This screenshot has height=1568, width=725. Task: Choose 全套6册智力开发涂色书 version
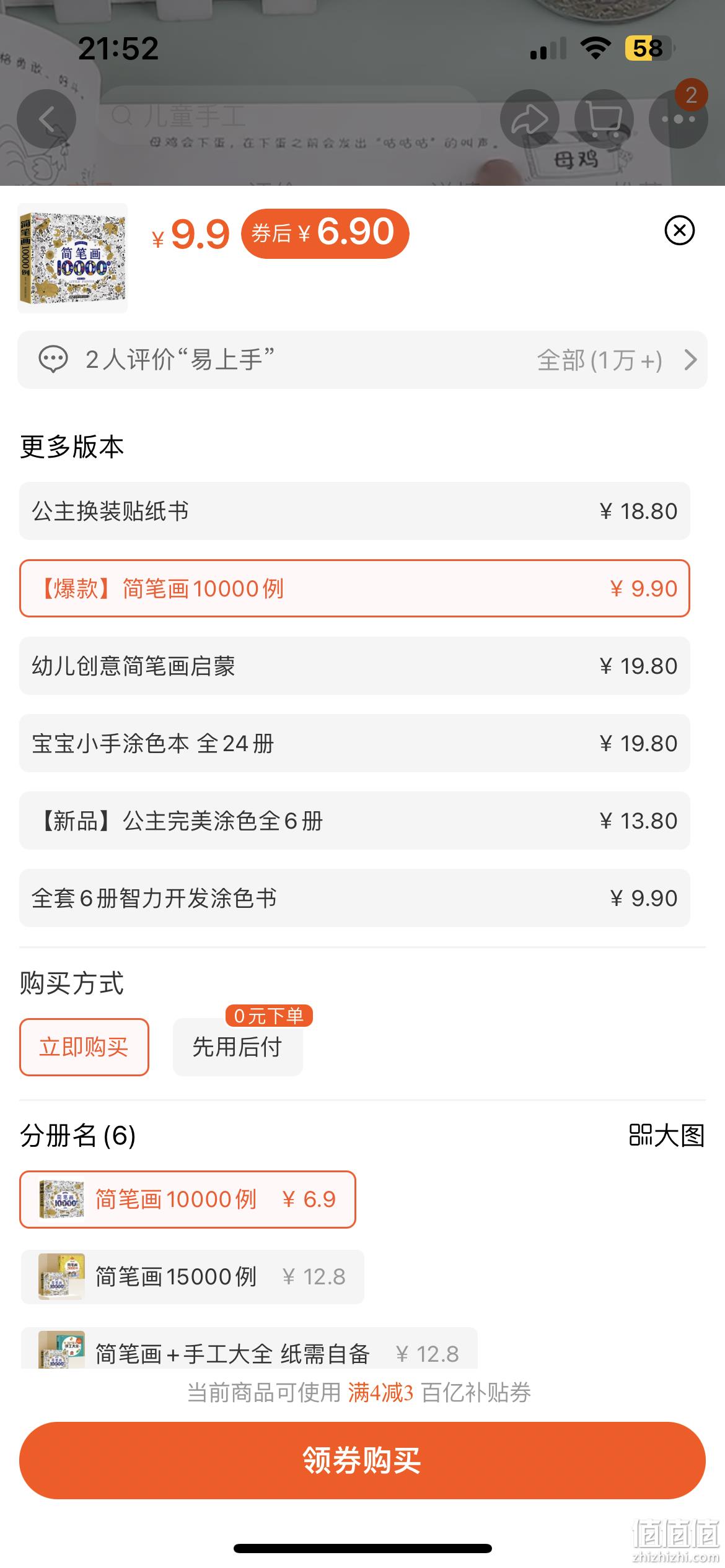(x=354, y=898)
